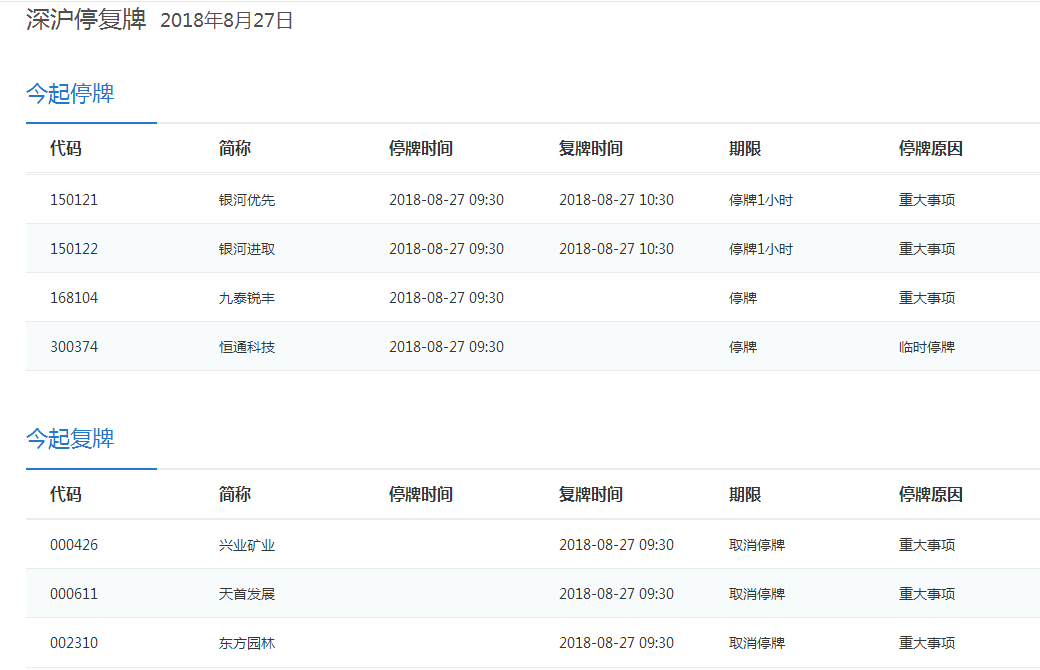Click 重大事项 reason for 兴业矿业
Viewport: 1040px width, 670px height.
[927, 545]
